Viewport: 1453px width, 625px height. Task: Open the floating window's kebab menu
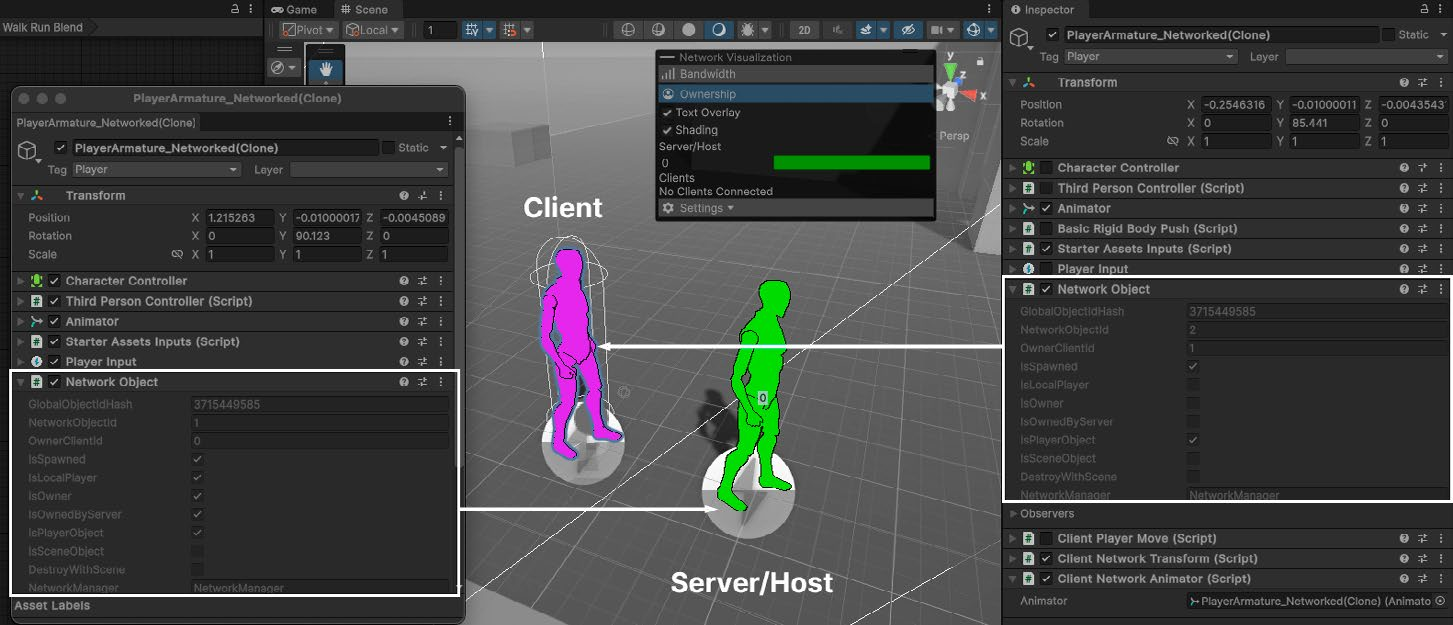(x=450, y=122)
